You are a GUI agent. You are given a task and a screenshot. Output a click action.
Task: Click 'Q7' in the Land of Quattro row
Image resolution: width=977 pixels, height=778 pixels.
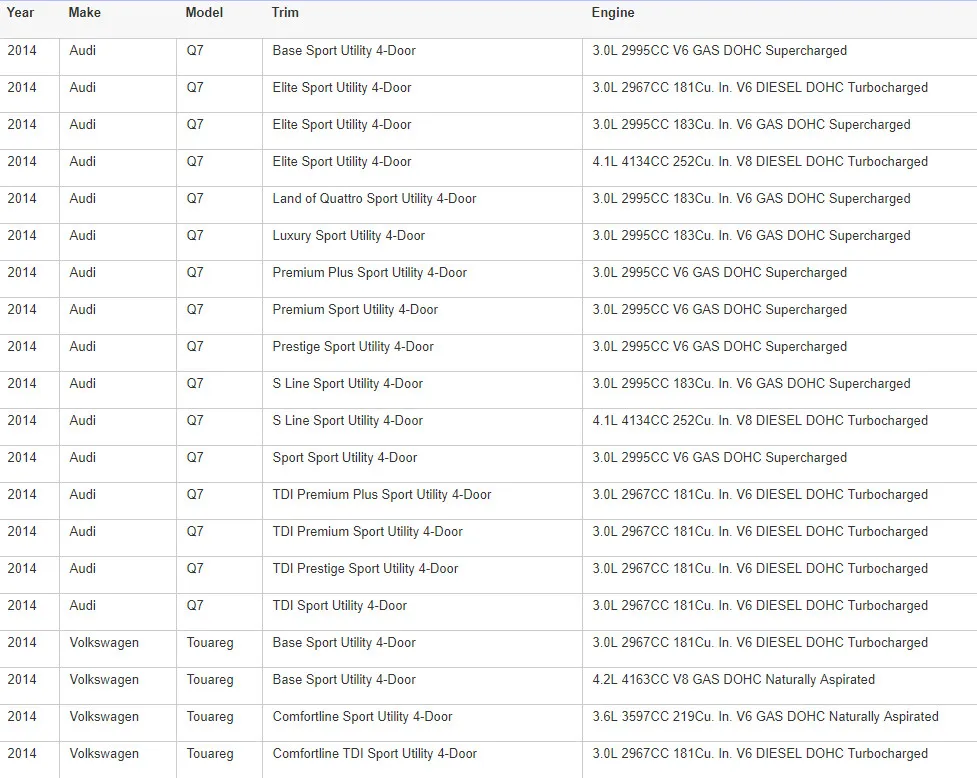point(194,198)
